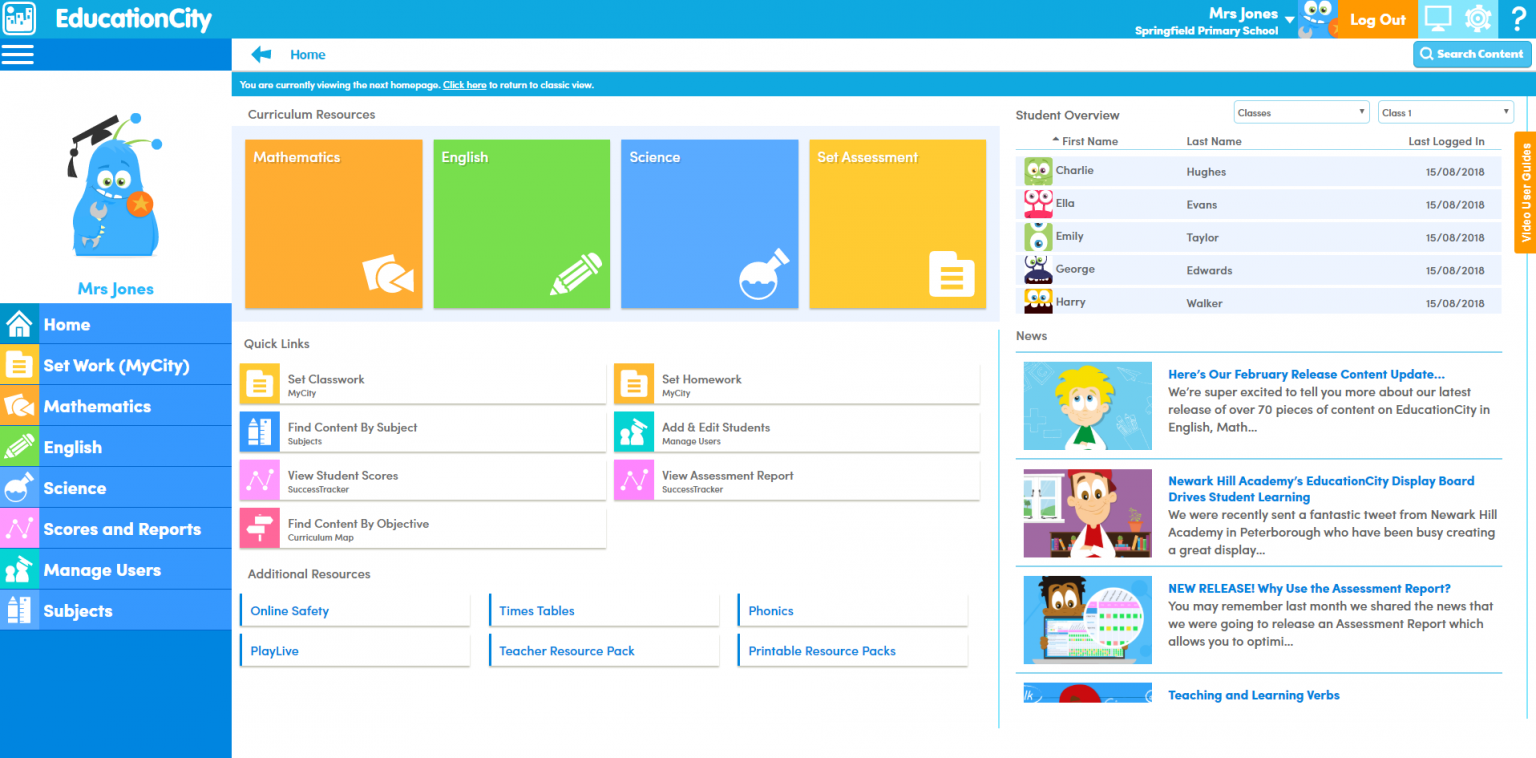
Task: Click the settings gear in the header
Action: pyautogui.click(x=1479, y=18)
